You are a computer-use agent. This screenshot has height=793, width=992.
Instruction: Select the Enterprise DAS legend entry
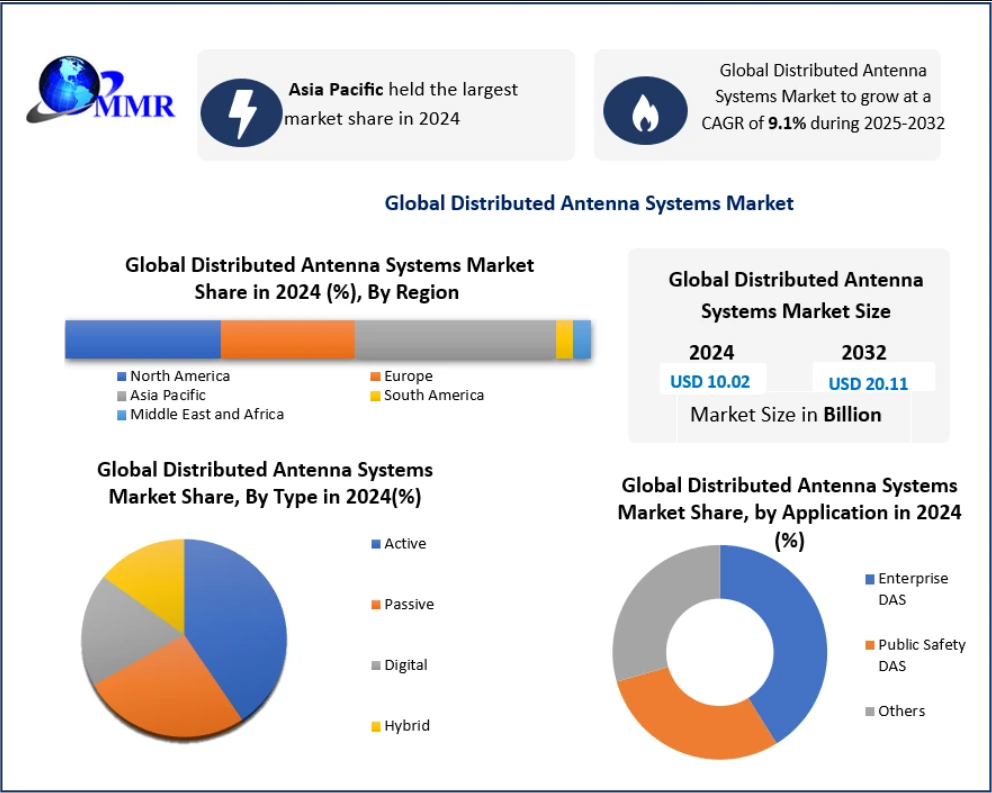point(904,588)
